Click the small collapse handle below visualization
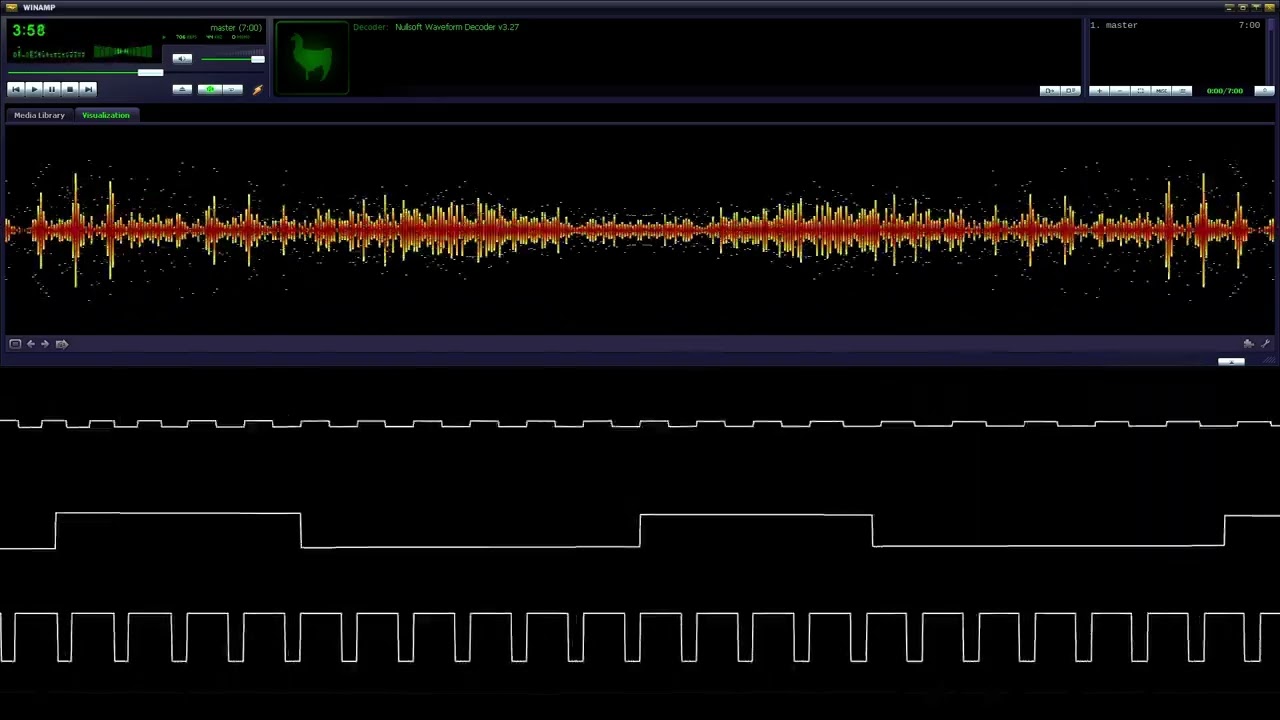This screenshot has width=1280, height=720. click(1231, 362)
